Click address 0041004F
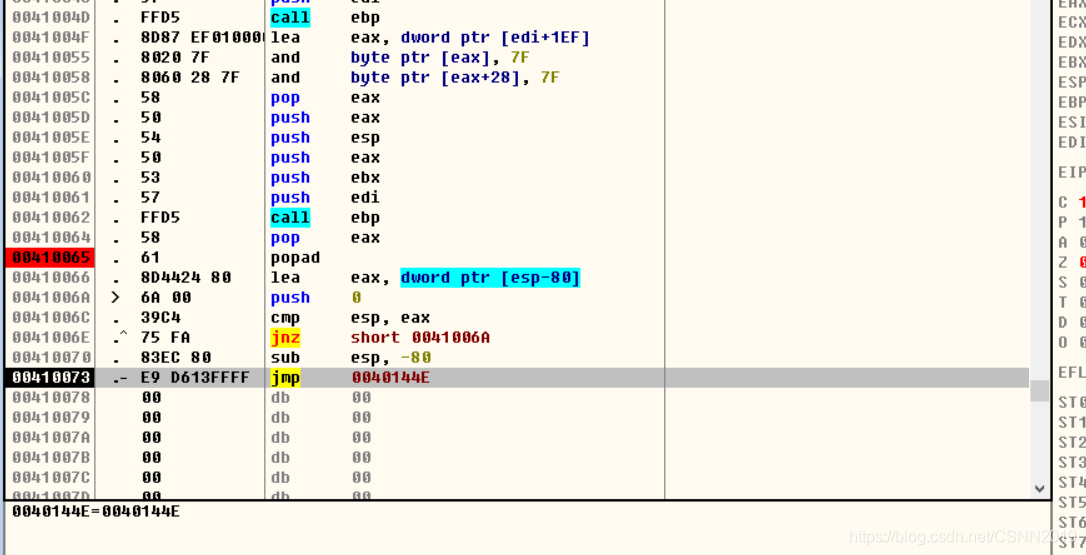 (51, 37)
